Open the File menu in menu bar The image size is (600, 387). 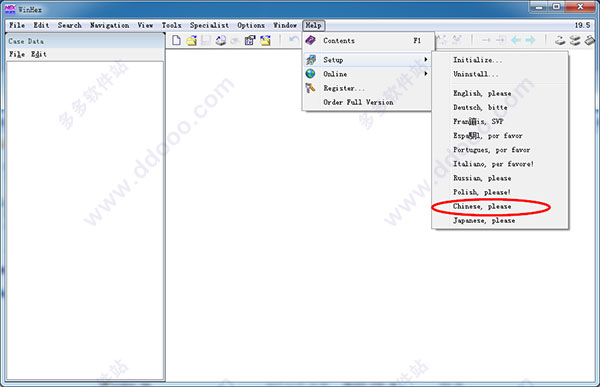pos(17,25)
